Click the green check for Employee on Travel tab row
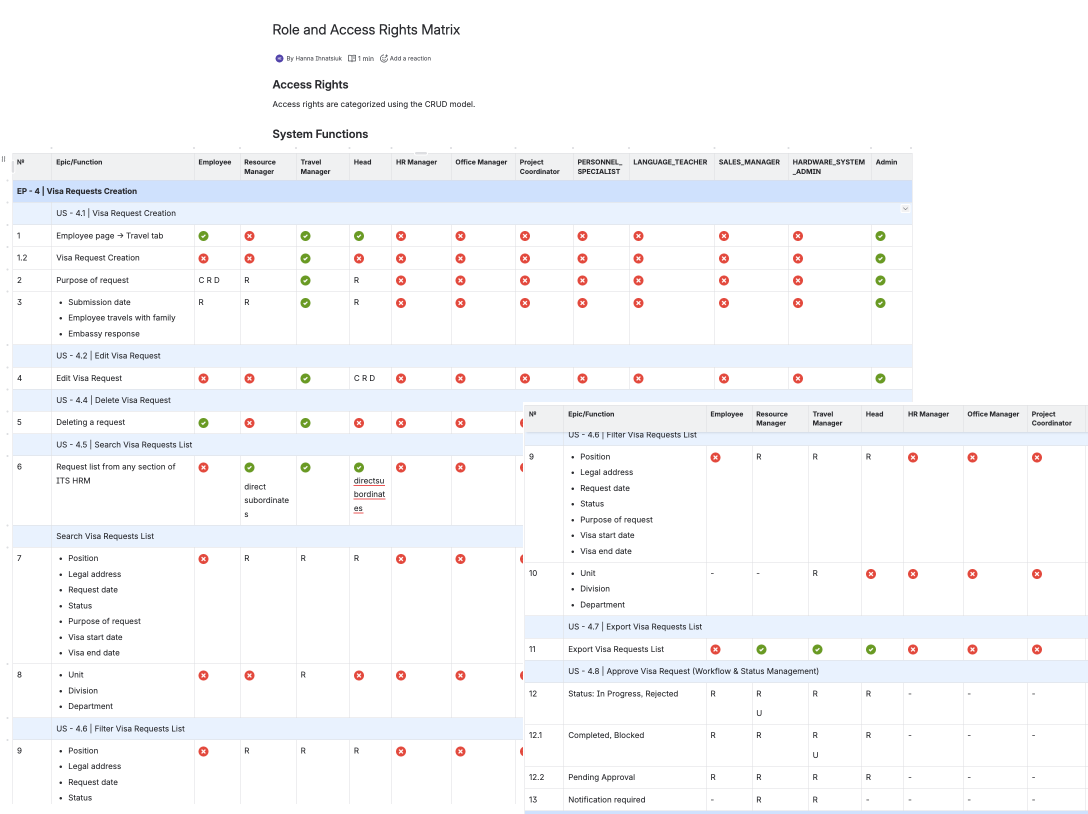Screen dimensions: 1088x814 tap(203, 236)
